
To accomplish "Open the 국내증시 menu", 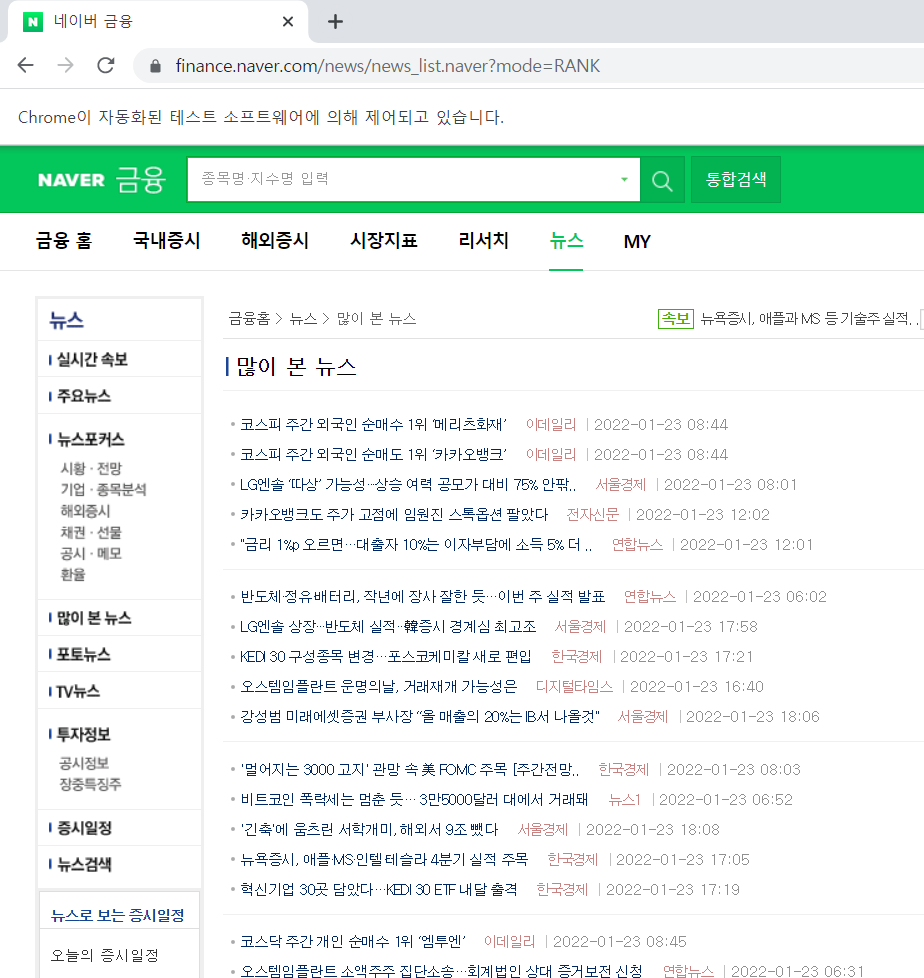I will [167, 241].
